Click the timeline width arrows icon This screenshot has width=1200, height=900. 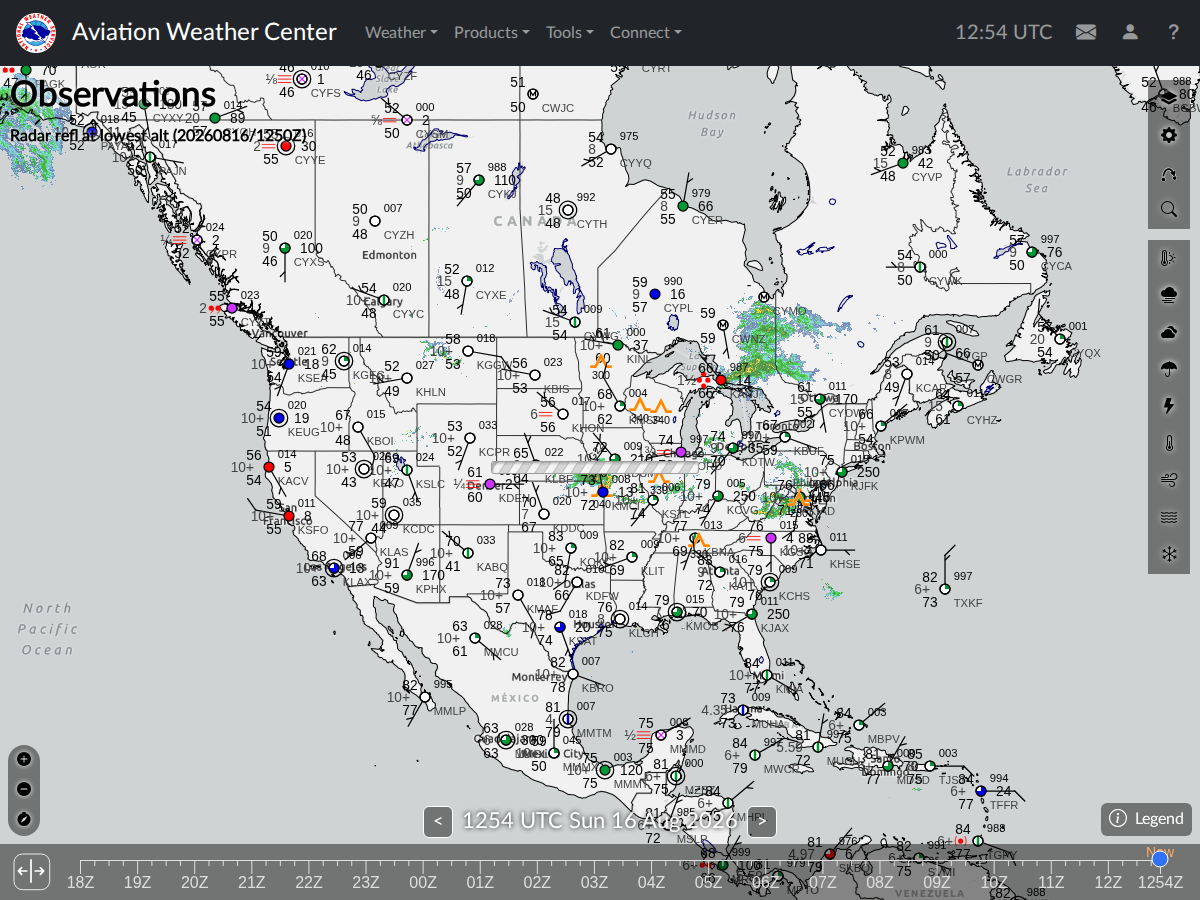[x=31, y=871]
